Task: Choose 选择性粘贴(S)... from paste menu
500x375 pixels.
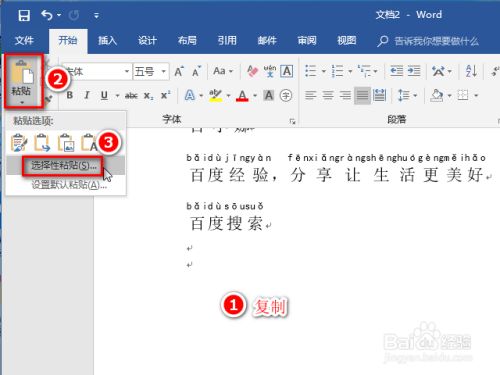Action: pyautogui.click(x=65, y=166)
